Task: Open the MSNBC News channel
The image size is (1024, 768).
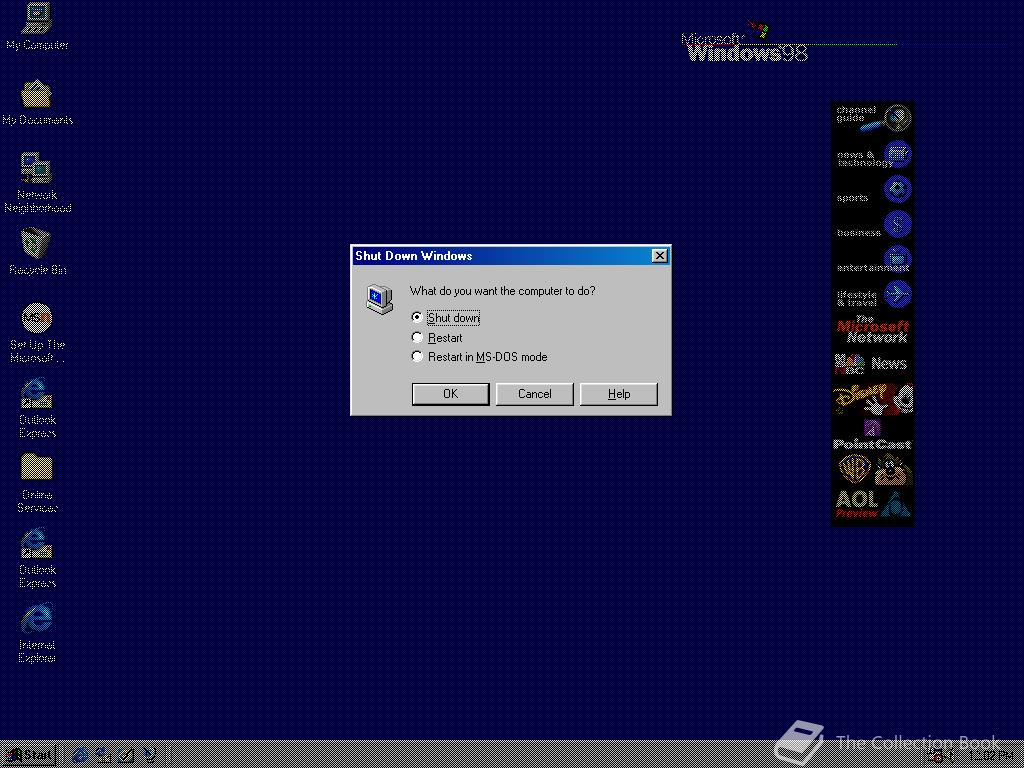Action: click(873, 364)
